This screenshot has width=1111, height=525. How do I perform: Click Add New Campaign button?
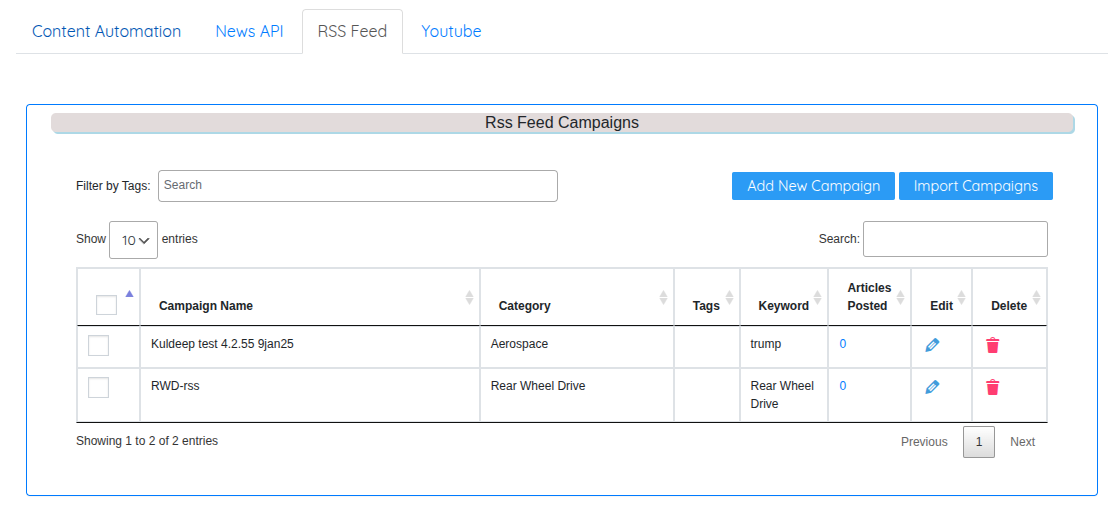[813, 186]
